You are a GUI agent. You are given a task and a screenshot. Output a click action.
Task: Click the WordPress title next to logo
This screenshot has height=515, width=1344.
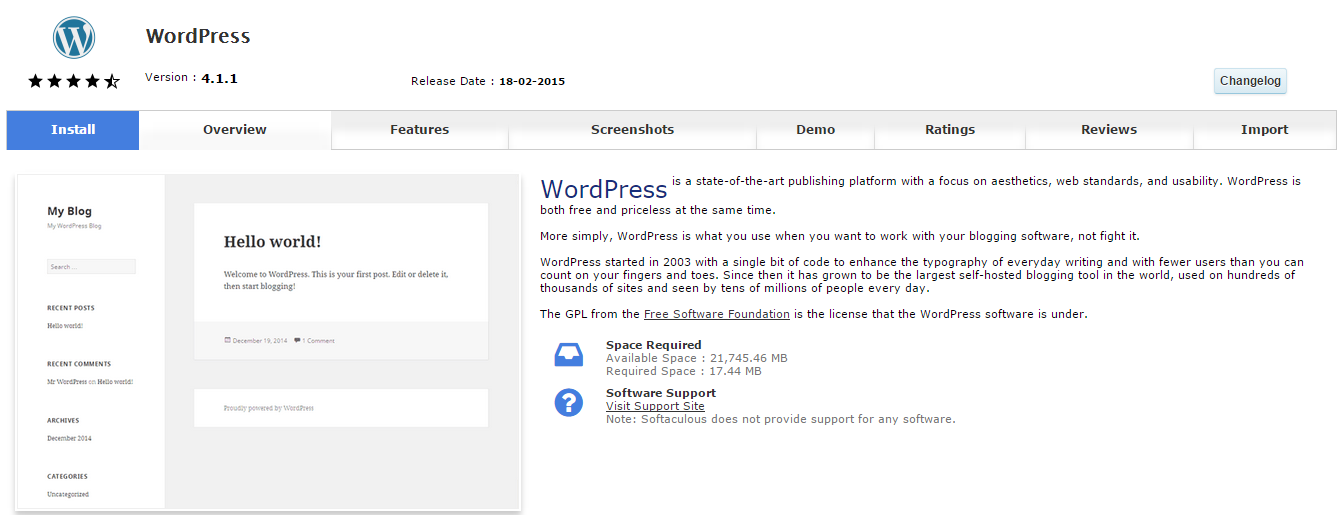pos(198,37)
